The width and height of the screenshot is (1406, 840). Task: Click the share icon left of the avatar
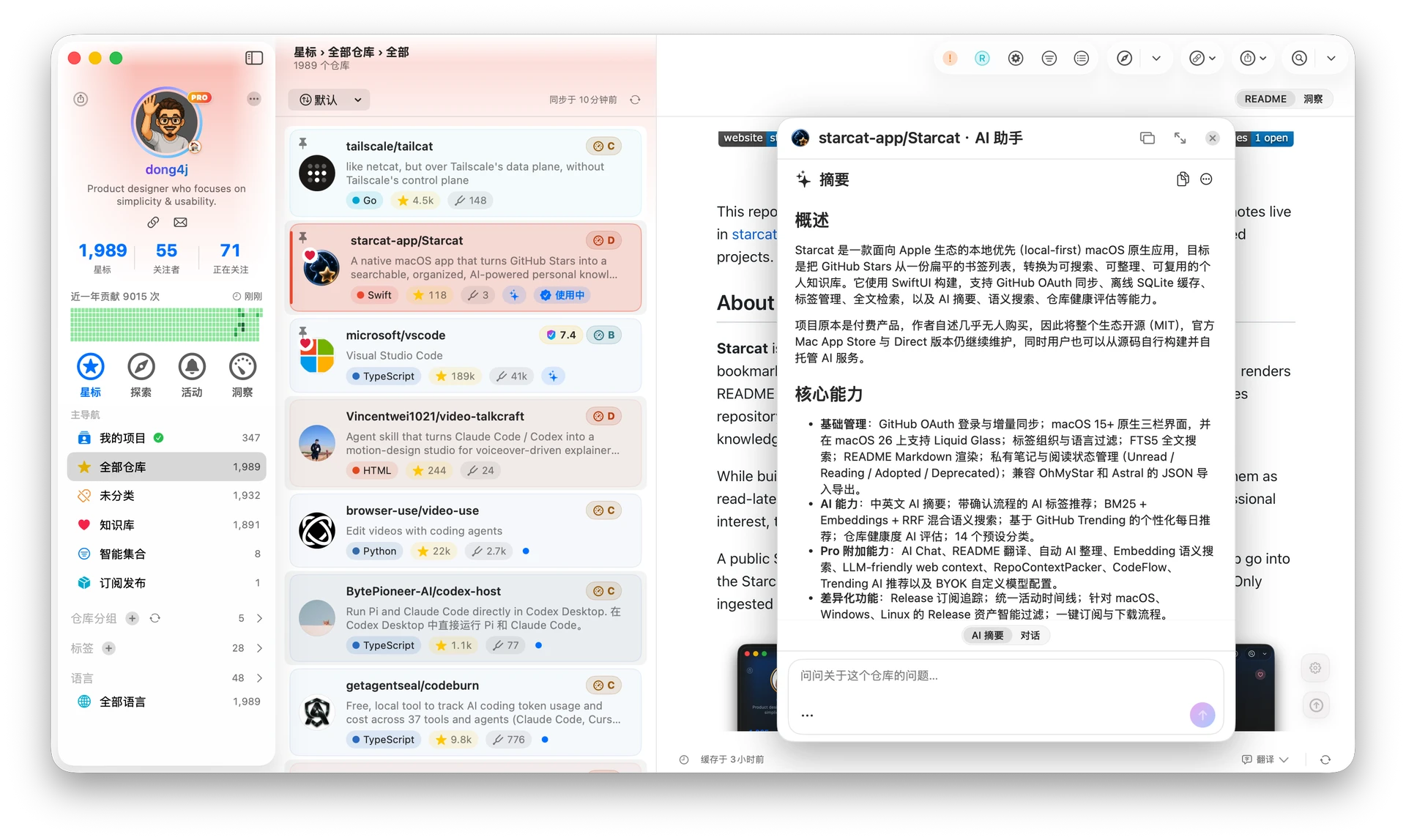(81, 99)
